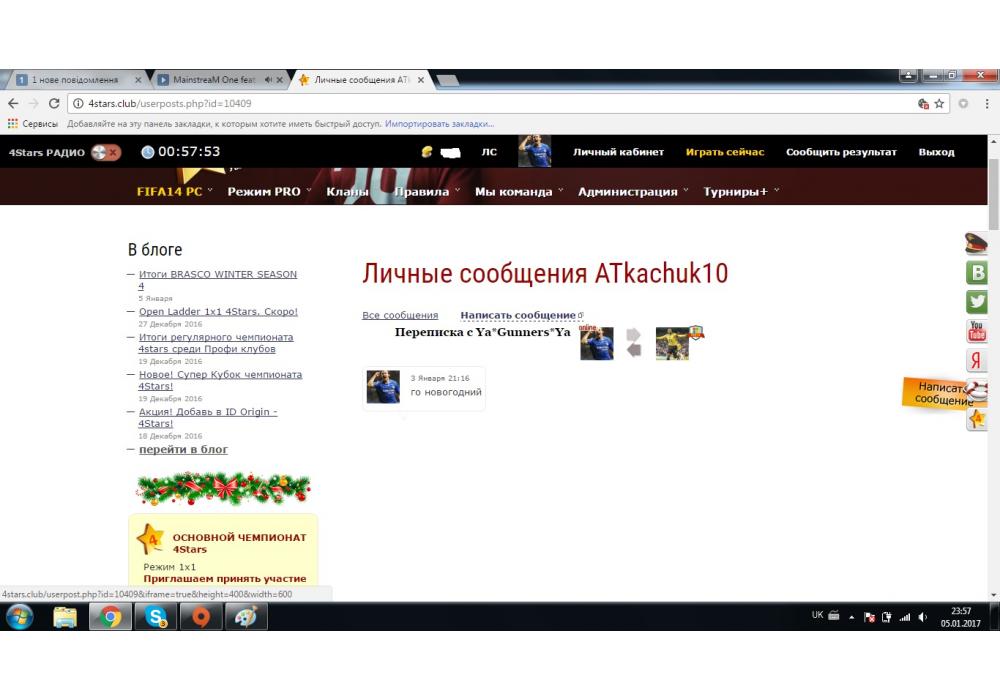Open the Администрация menu
Image resolution: width=1000 pixels, height=700 pixels.
click(633, 191)
